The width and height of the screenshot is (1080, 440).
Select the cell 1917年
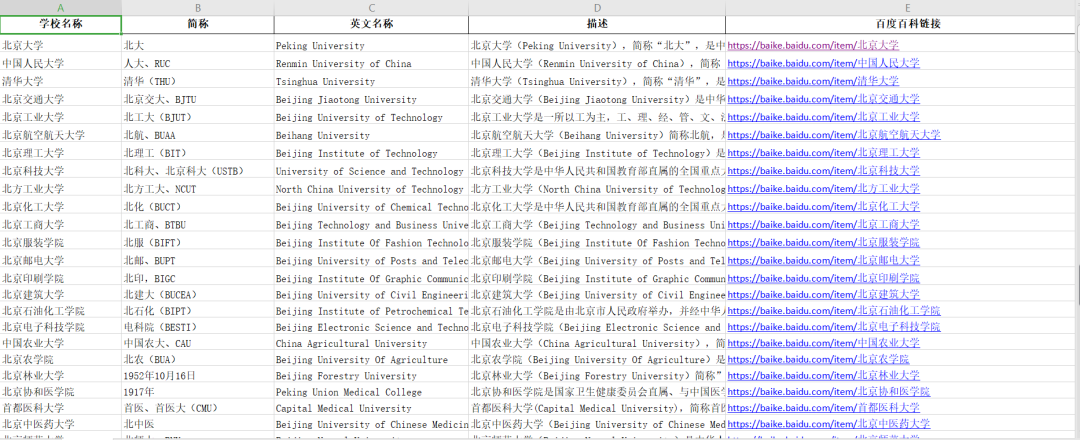point(198,392)
